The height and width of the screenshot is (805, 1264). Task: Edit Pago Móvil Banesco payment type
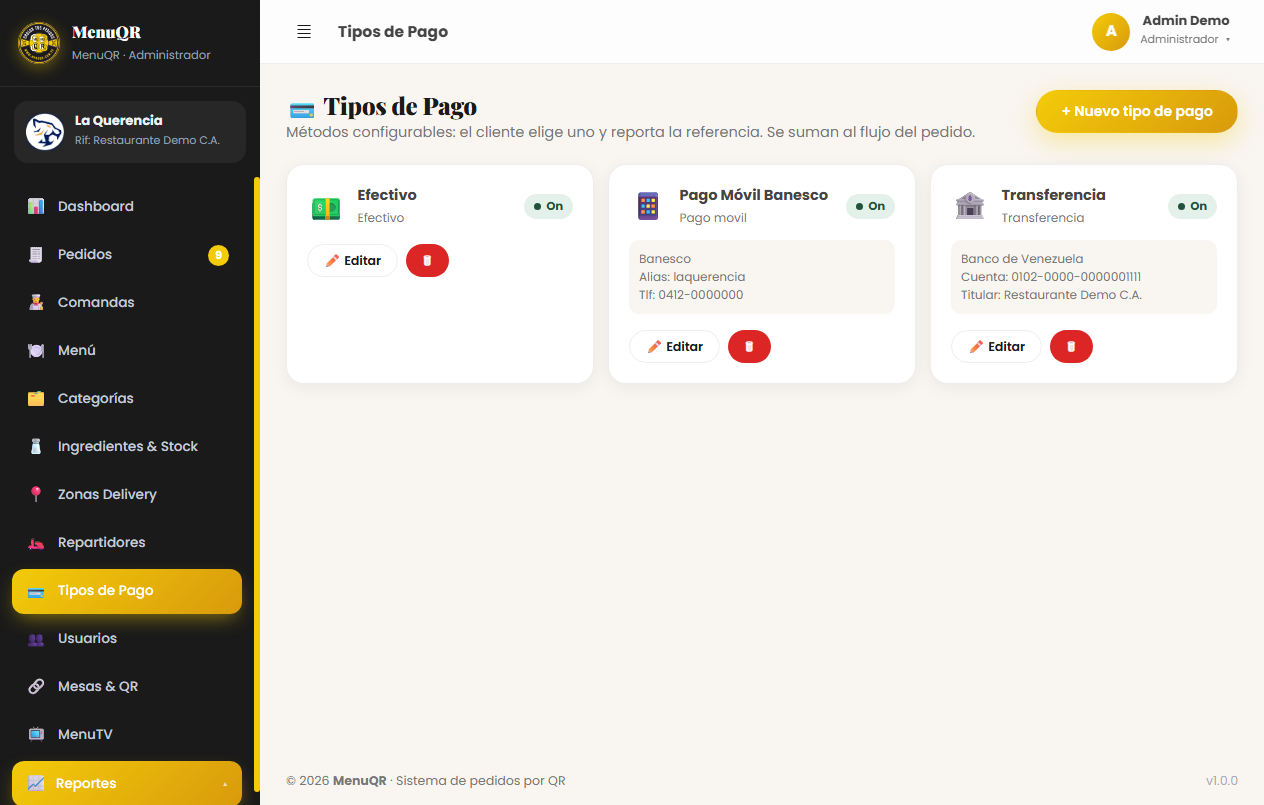(x=674, y=346)
